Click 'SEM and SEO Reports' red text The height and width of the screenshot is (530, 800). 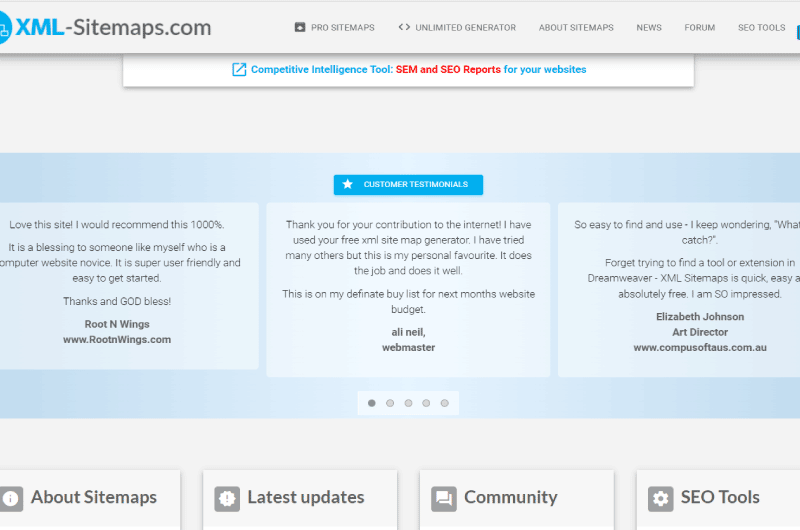click(448, 69)
